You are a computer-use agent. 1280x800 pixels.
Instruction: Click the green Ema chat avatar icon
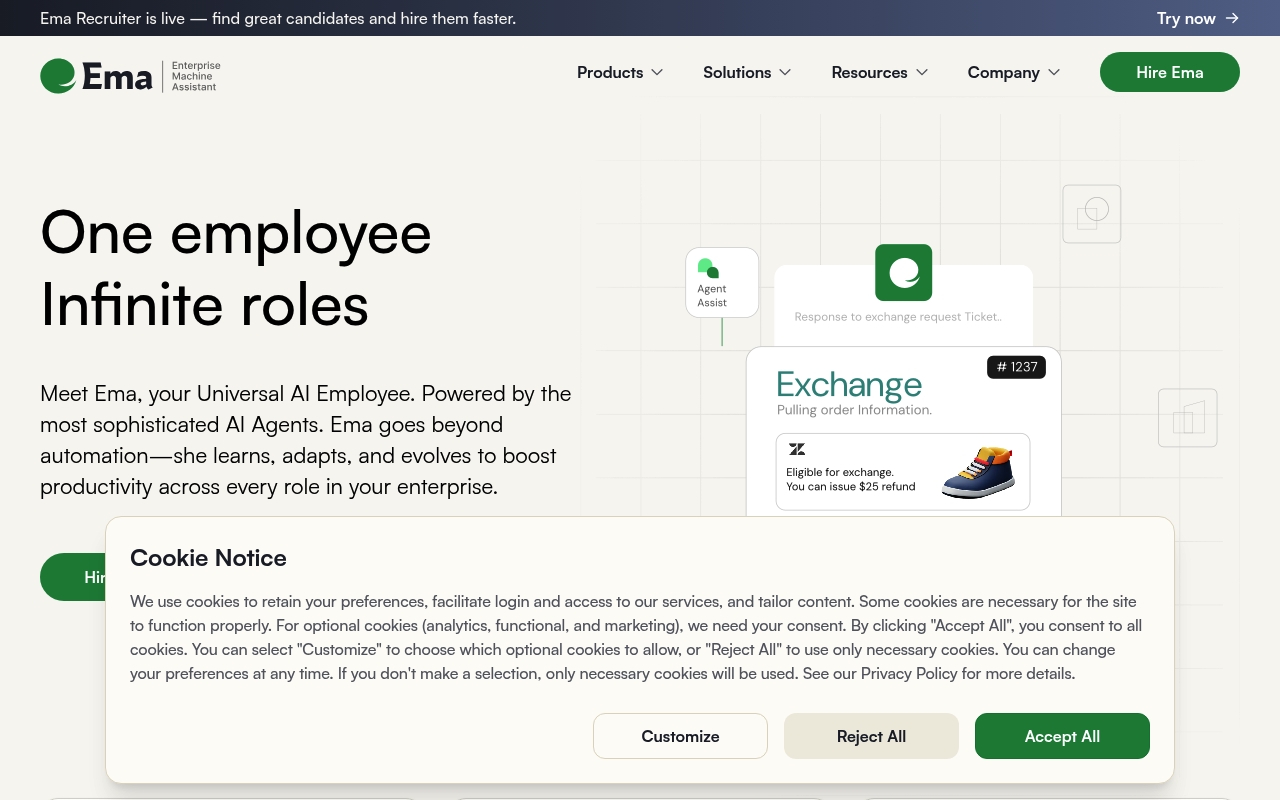coord(903,272)
